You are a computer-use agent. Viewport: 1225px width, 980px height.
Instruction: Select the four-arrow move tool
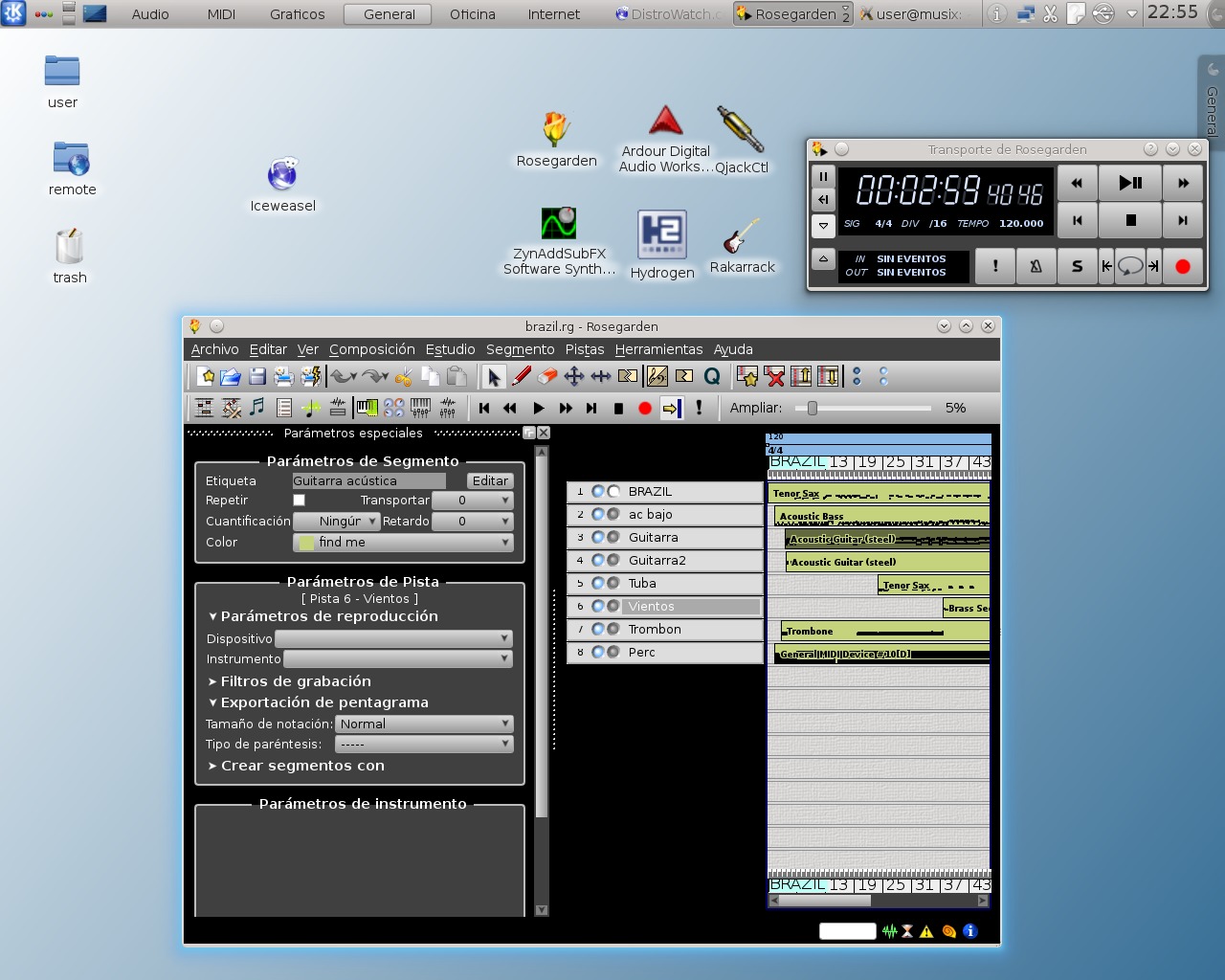coord(574,377)
